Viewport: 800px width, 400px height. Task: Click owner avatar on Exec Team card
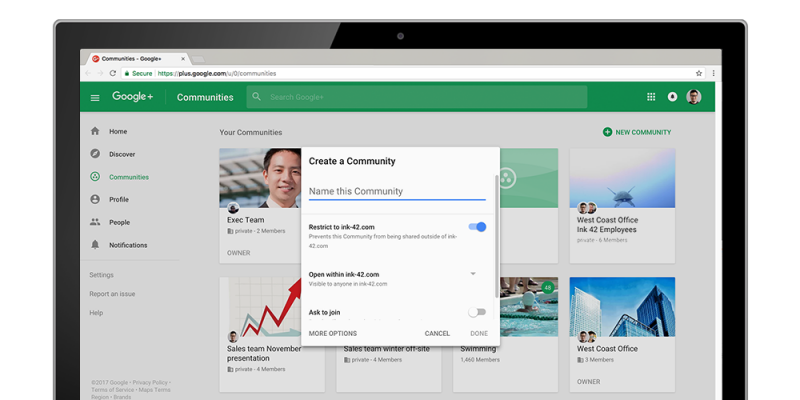click(233, 208)
